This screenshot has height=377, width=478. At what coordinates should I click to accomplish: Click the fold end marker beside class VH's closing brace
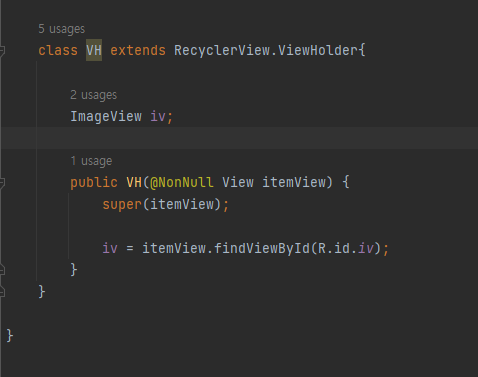(x=2, y=292)
